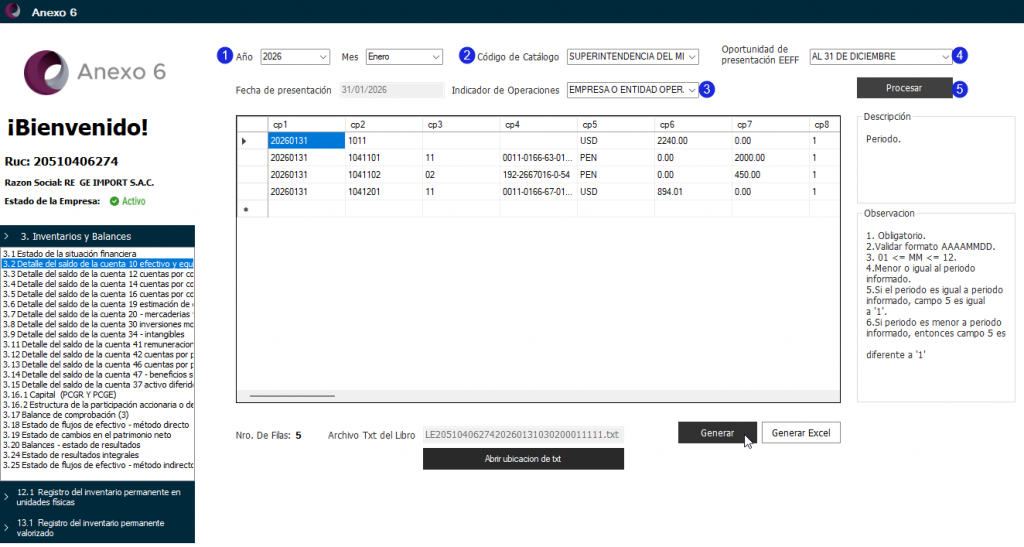This screenshot has width=1024, height=547.
Task: Select 3.16.1 Capital (PCGR Y PCGE)
Action: point(98,395)
